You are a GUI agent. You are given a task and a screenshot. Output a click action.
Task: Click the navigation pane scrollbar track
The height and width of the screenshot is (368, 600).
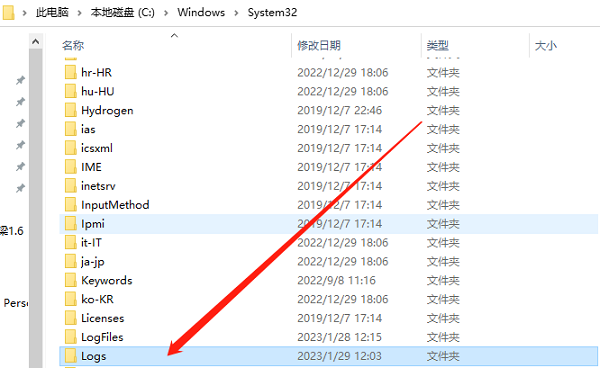(x=36, y=208)
